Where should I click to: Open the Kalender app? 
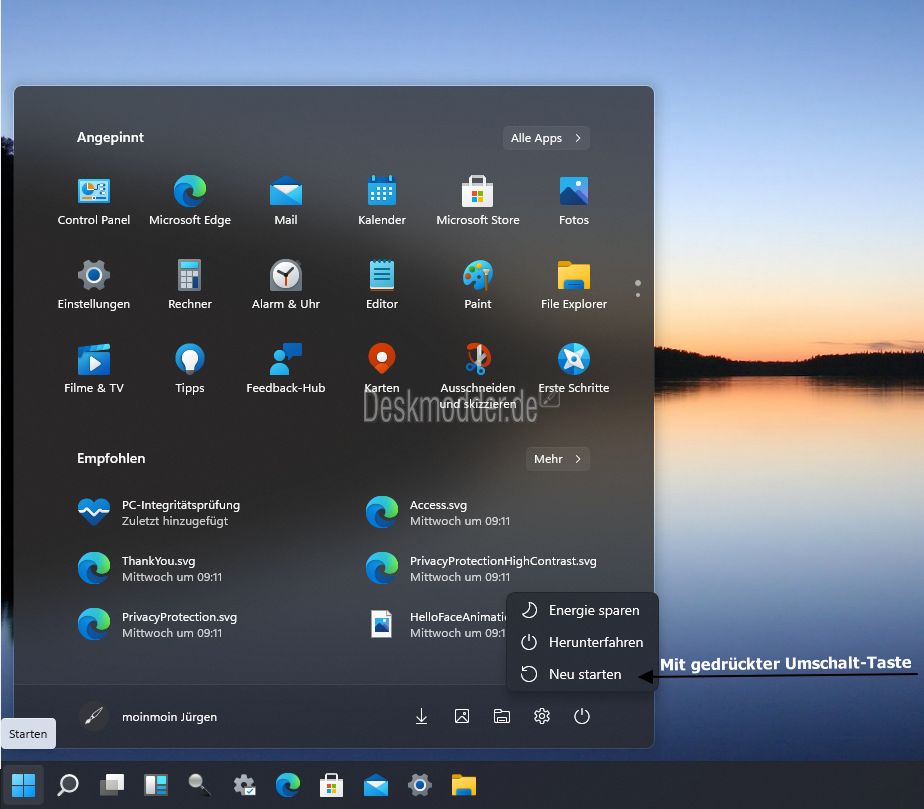click(x=382, y=200)
